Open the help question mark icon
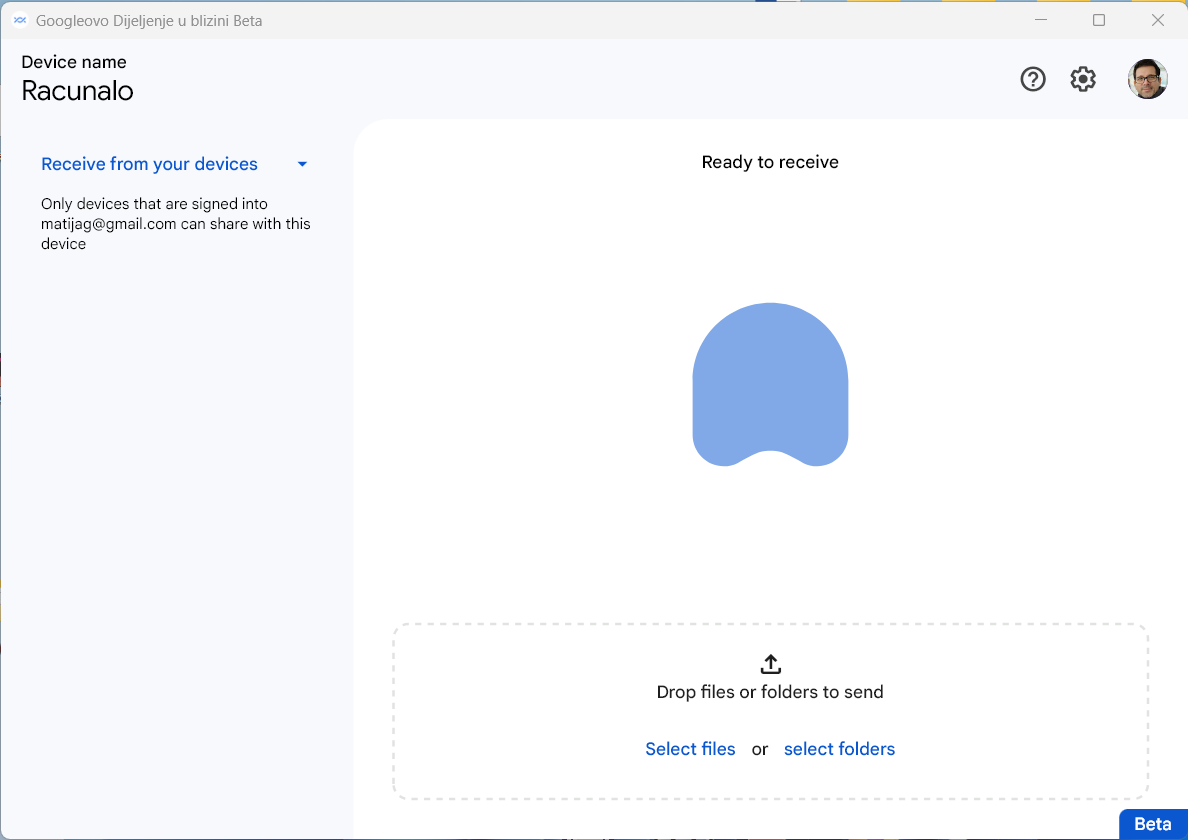Image resolution: width=1188 pixels, height=840 pixels. click(x=1033, y=79)
